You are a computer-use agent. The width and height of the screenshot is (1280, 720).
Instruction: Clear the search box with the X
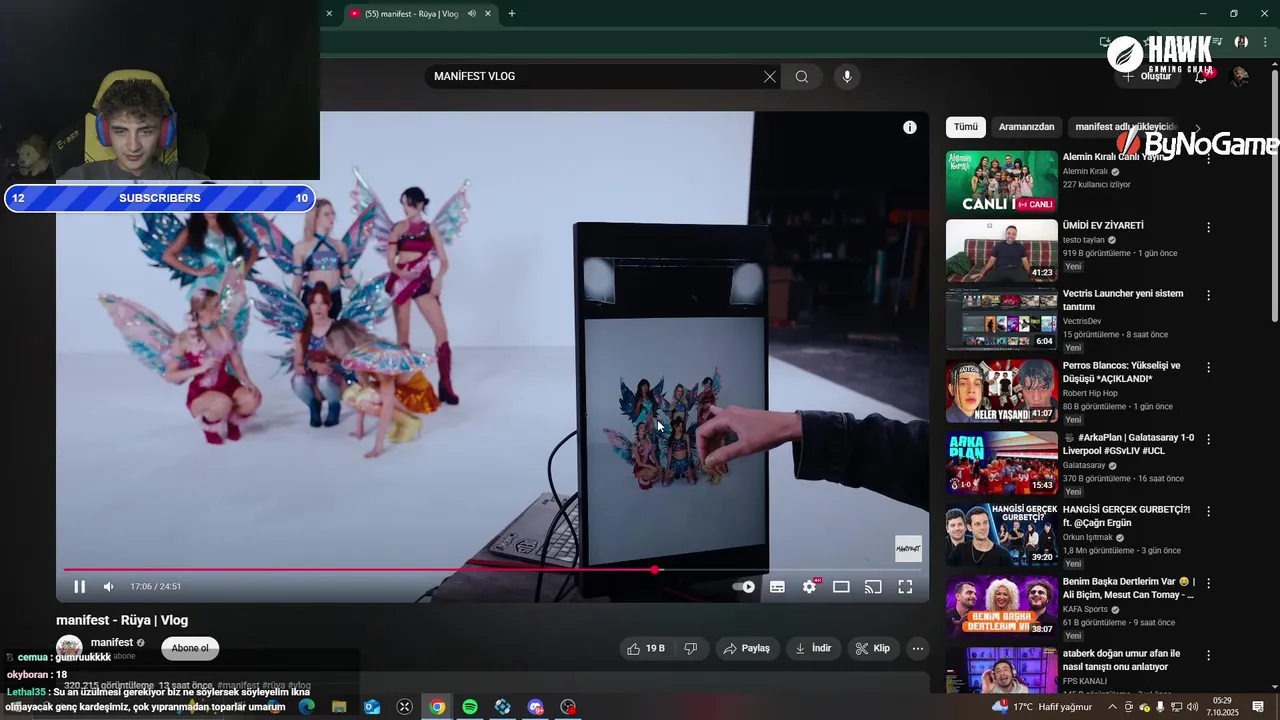click(769, 77)
